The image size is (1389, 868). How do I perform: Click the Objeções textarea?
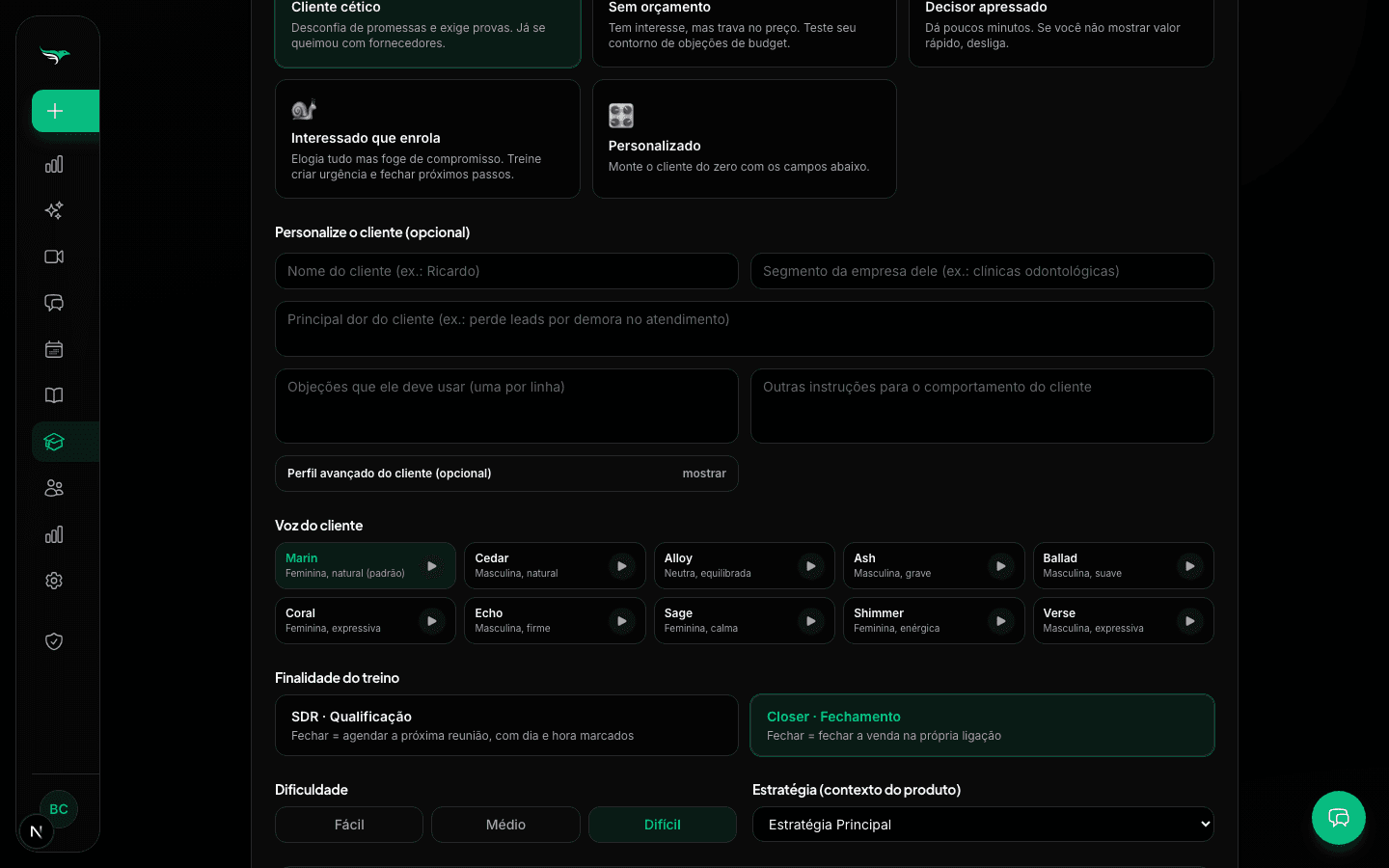(x=506, y=406)
